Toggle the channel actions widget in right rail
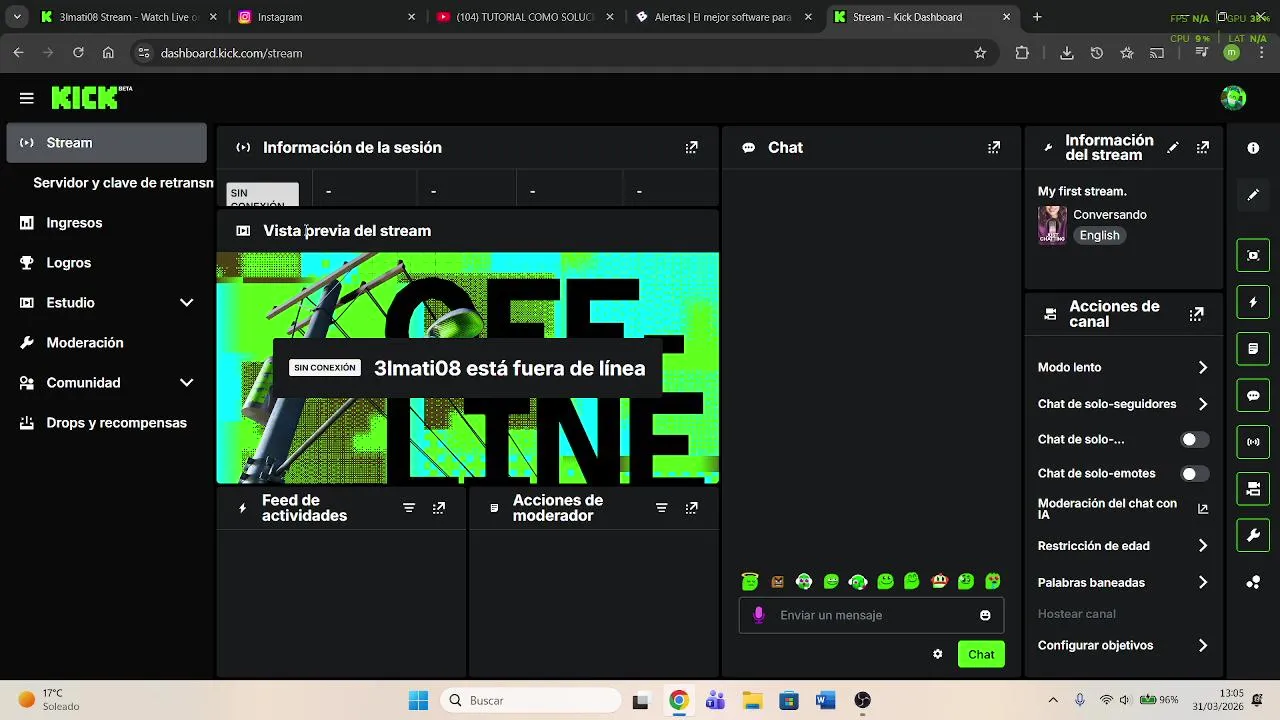Viewport: 1280px width, 720px height. point(1253,489)
